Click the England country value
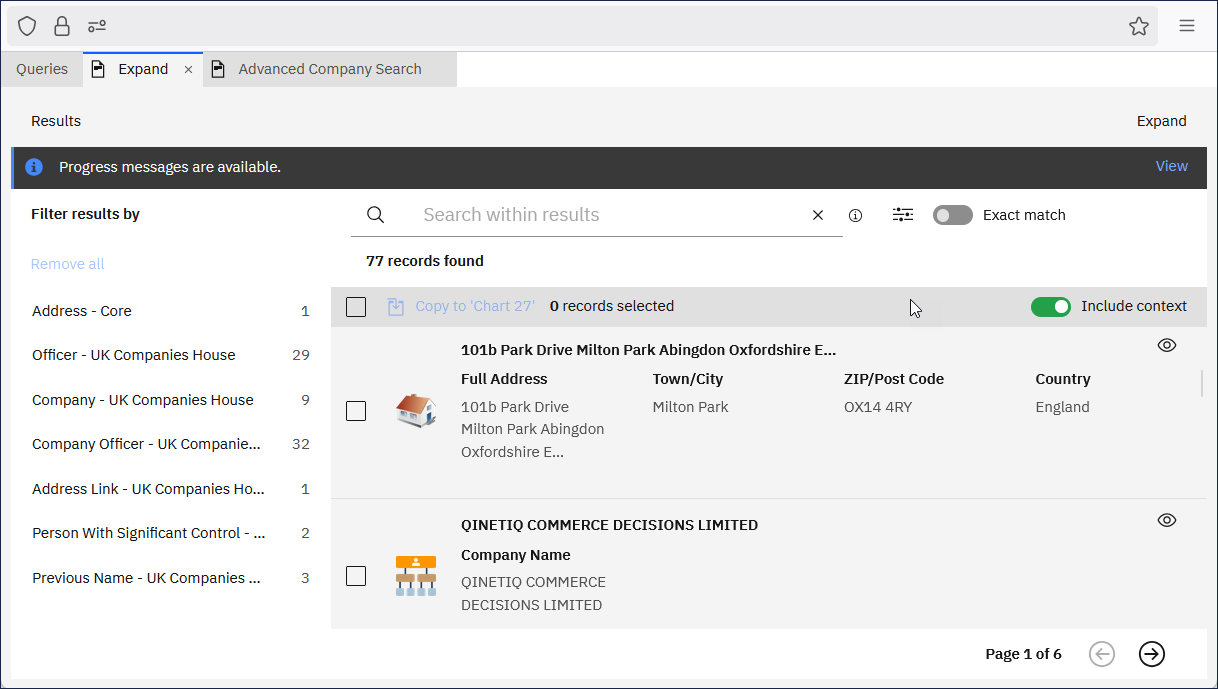1218x689 pixels. click(1062, 407)
